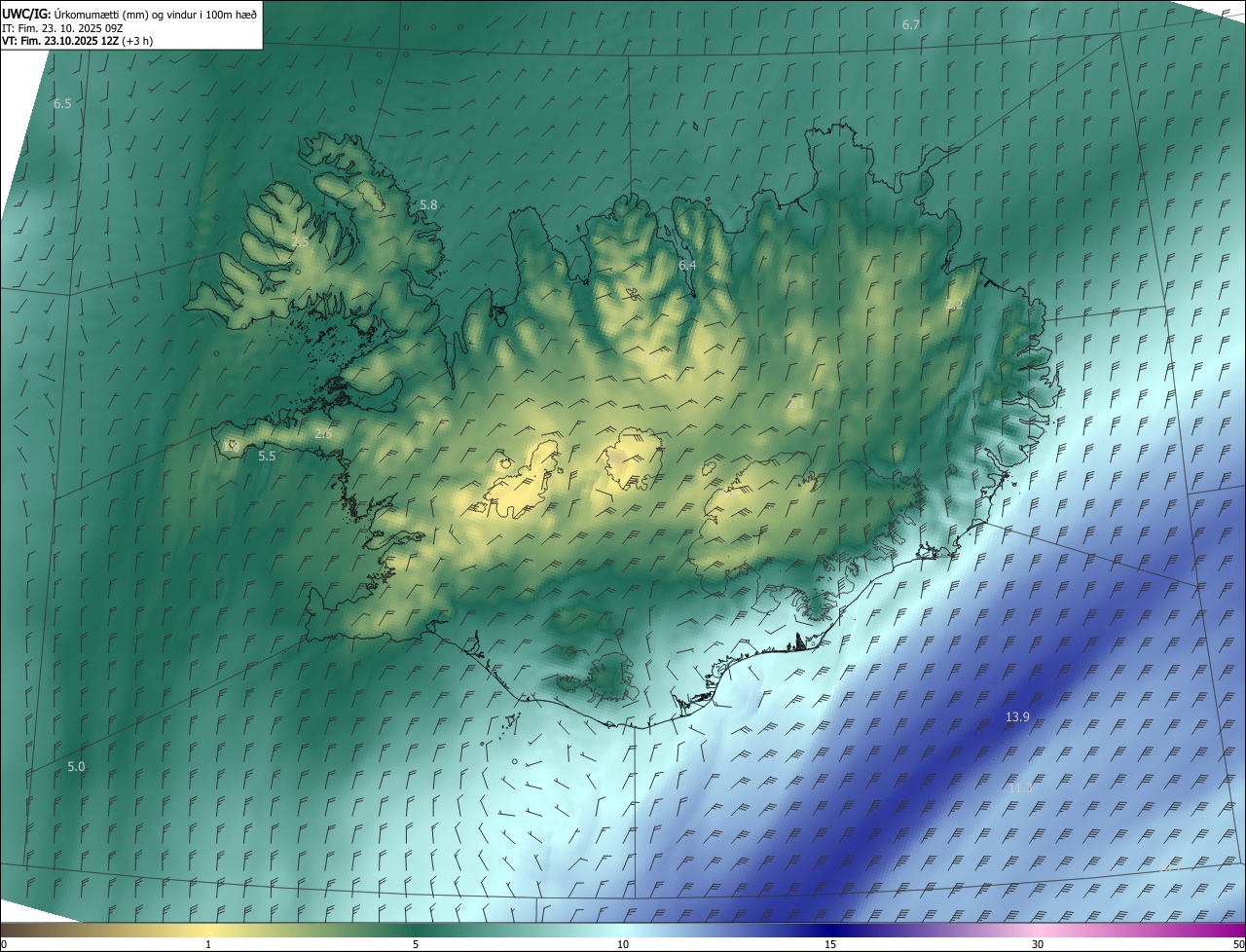Click the 13.9 value label over sea
The height and width of the screenshot is (952, 1246).
[x=1017, y=717]
